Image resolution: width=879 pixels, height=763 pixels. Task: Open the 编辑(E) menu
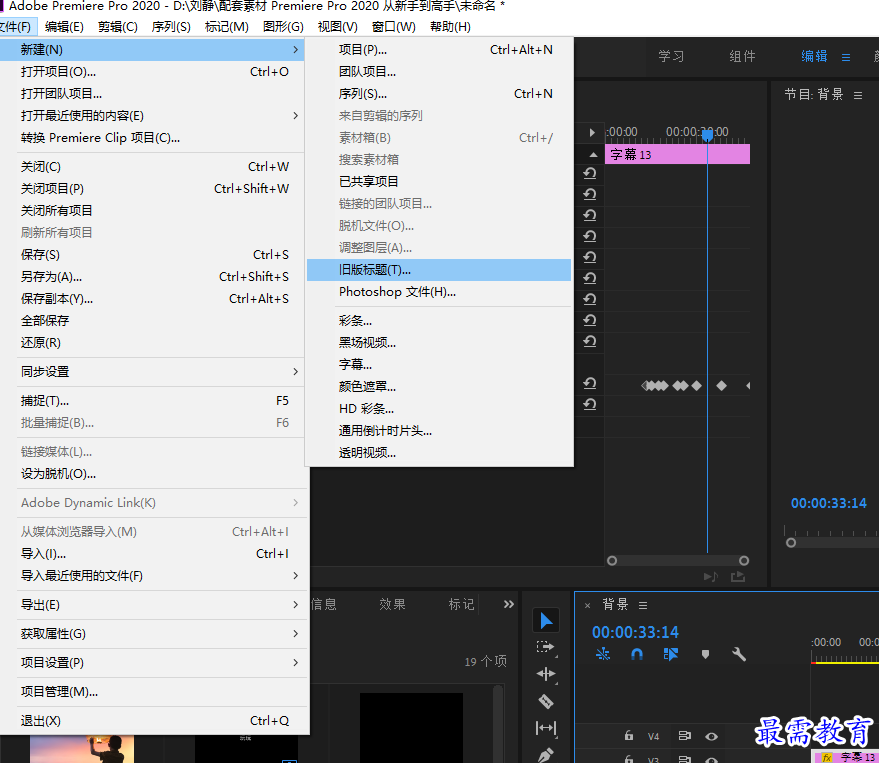(64, 27)
